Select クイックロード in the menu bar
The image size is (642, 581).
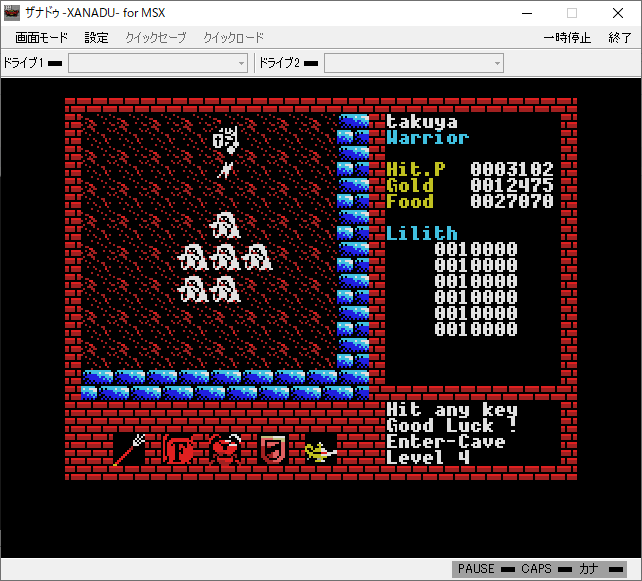coord(233,38)
